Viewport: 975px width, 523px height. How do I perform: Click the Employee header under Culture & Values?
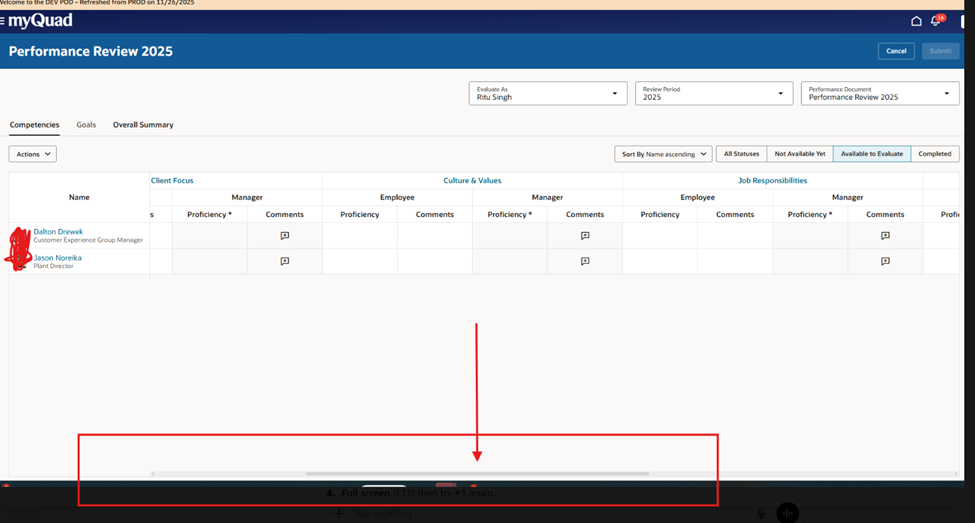pyautogui.click(x=397, y=197)
